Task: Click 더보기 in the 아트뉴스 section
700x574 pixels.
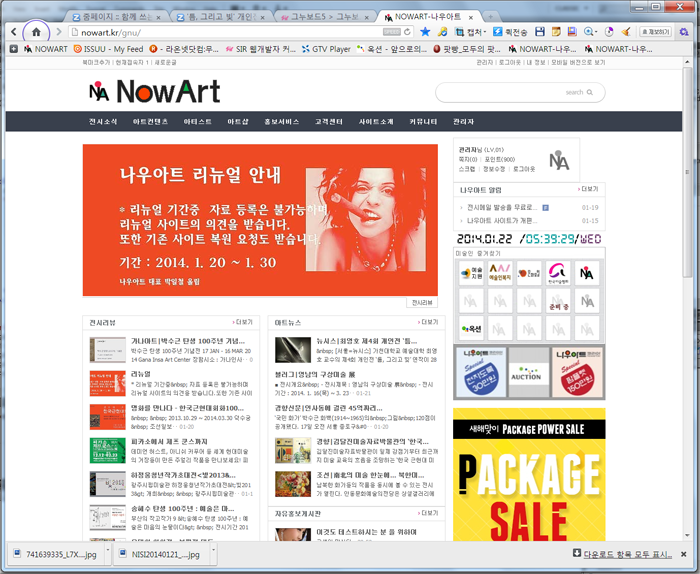Action: [428, 322]
